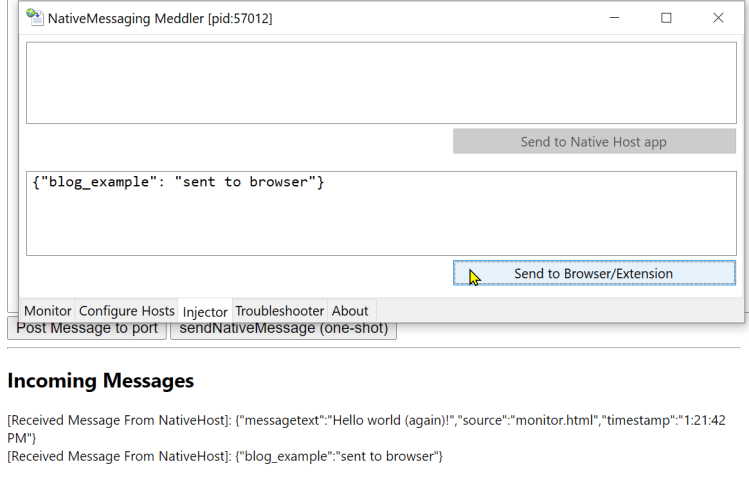Close the NativeMessaging Meddler window
This screenshot has height=482, width=749.
[718, 18]
